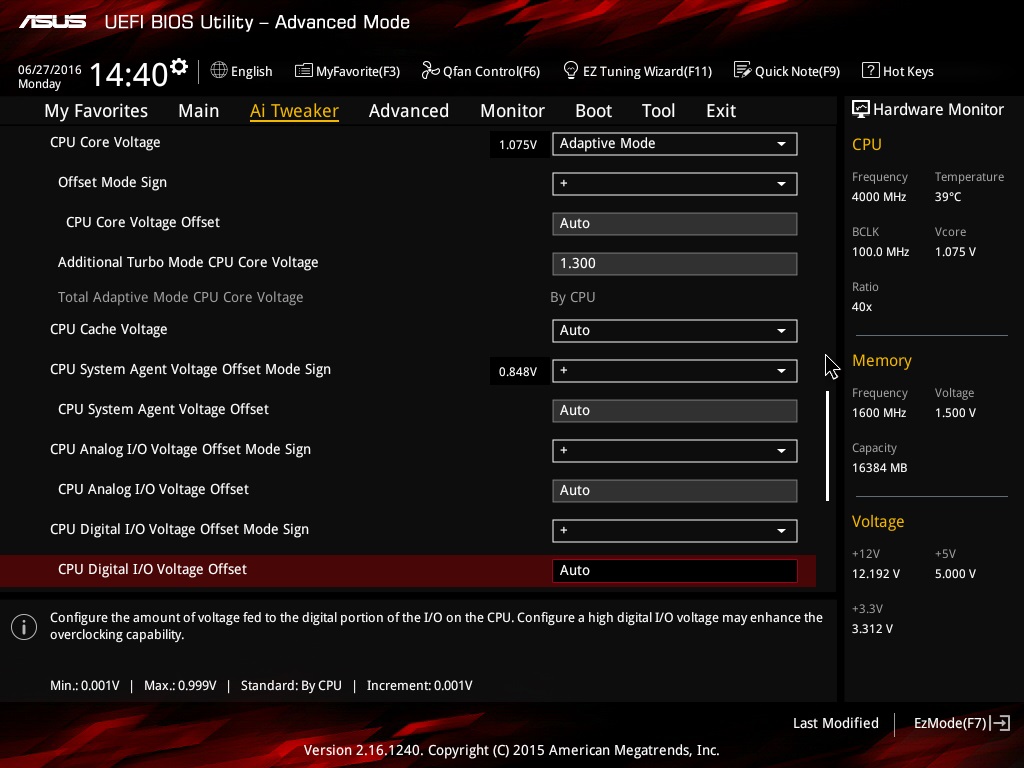Click the settings gear next to clock
1024x768 pixels.
[179, 66]
